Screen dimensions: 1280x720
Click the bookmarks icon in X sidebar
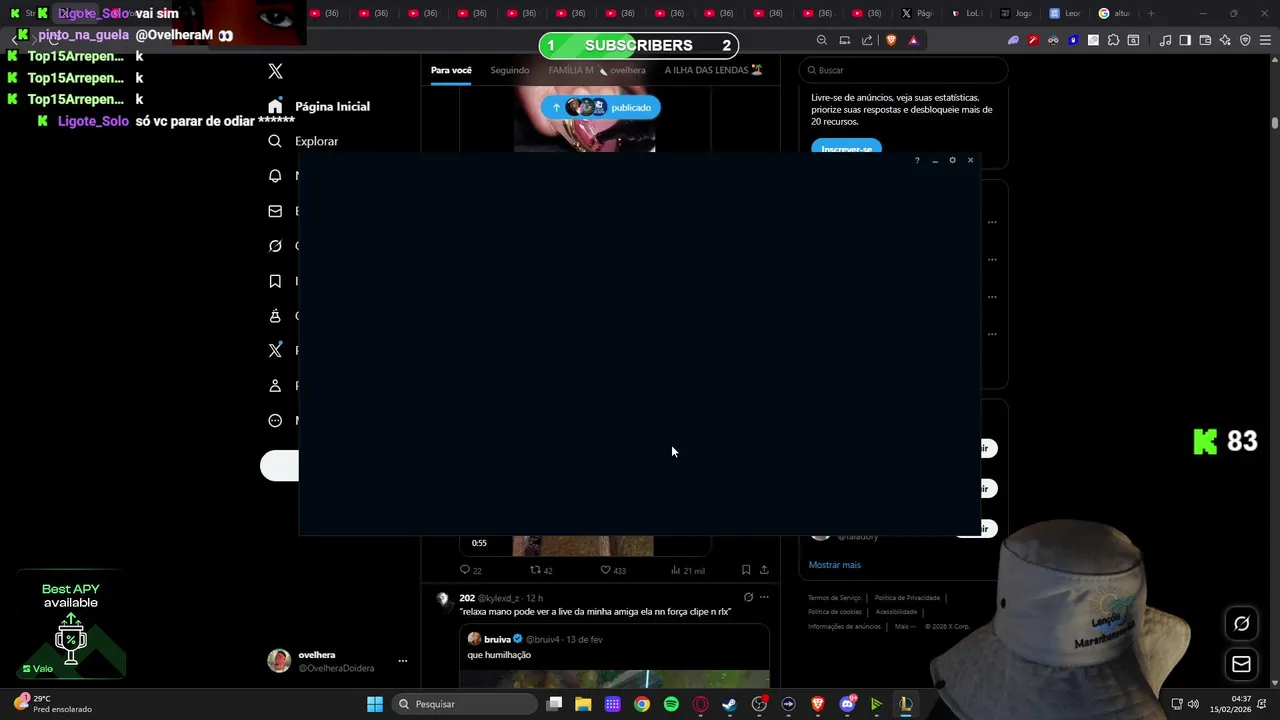pos(275,281)
